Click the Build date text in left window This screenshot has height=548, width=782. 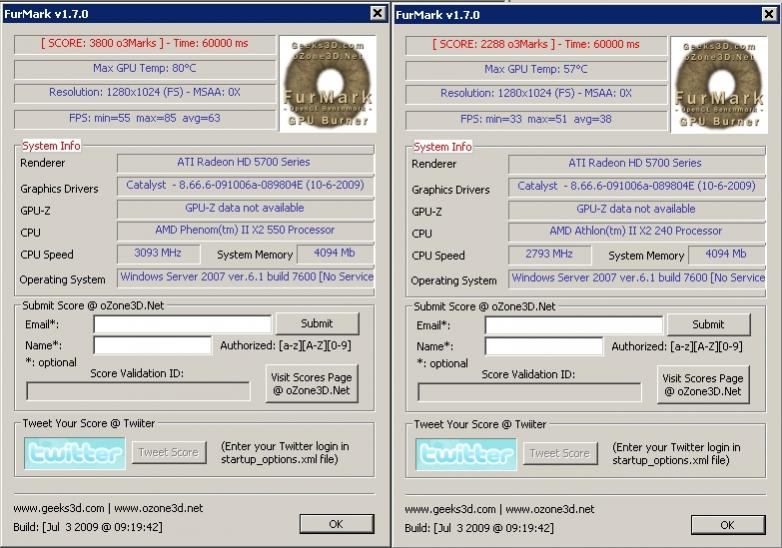88,527
